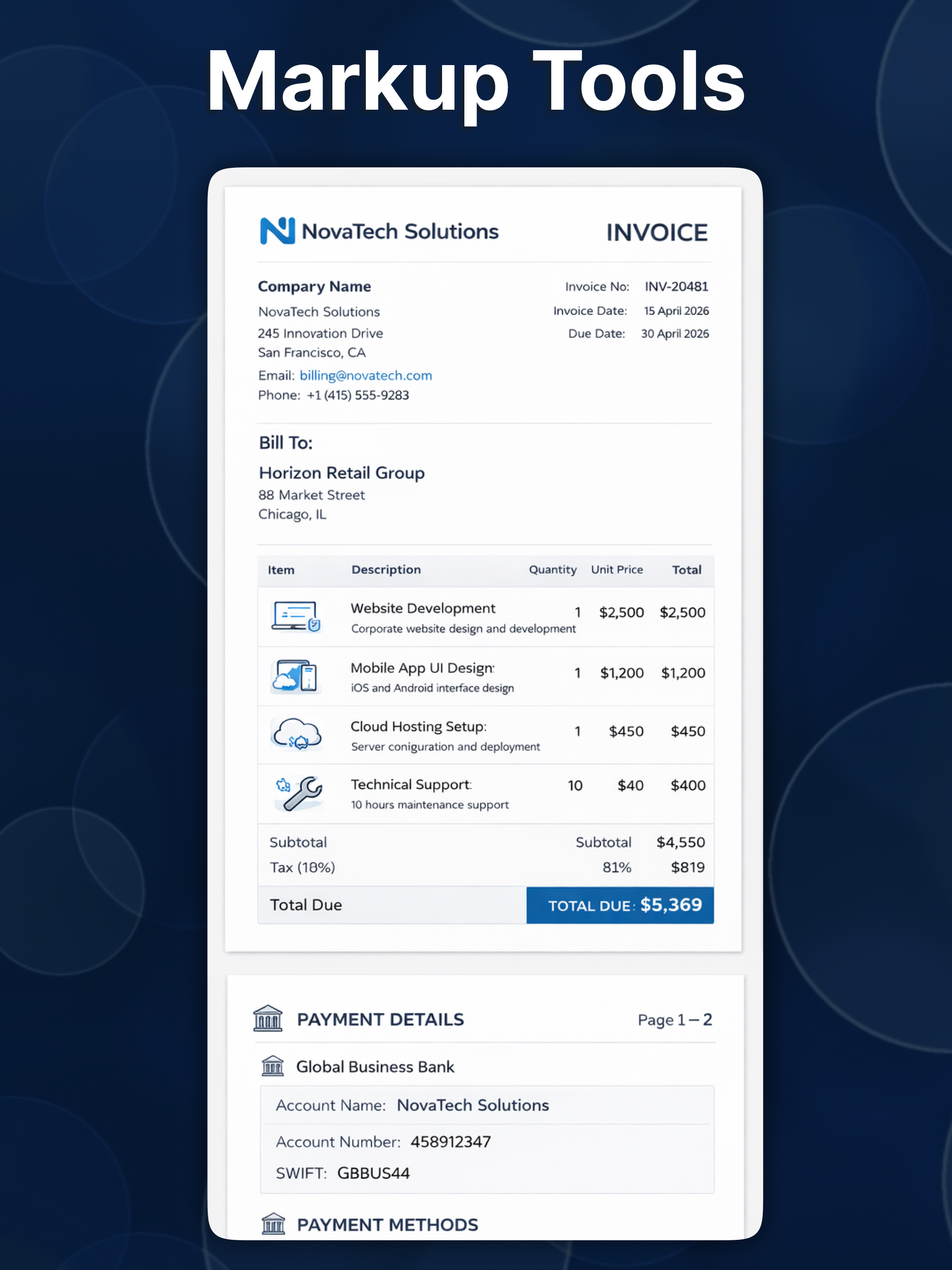Select the invoice date 15 April 2026
Viewport: 952px width, 1270px height.
click(x=676, y=311)
